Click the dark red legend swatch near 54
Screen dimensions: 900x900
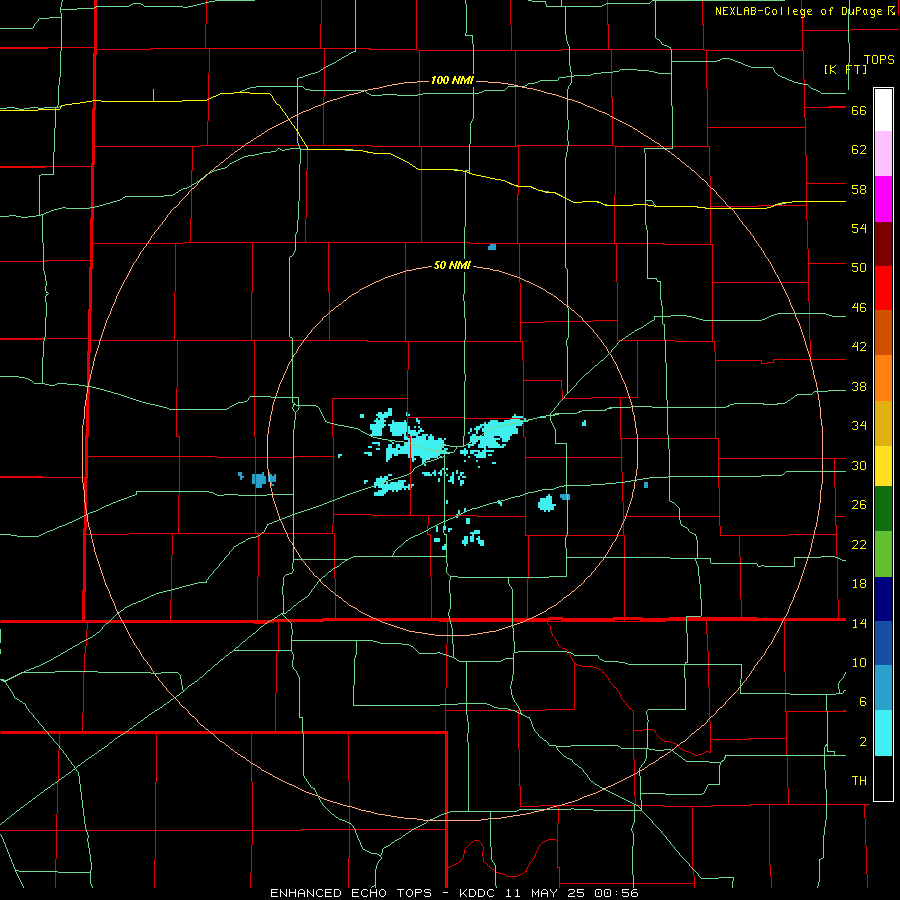point(883,244)
